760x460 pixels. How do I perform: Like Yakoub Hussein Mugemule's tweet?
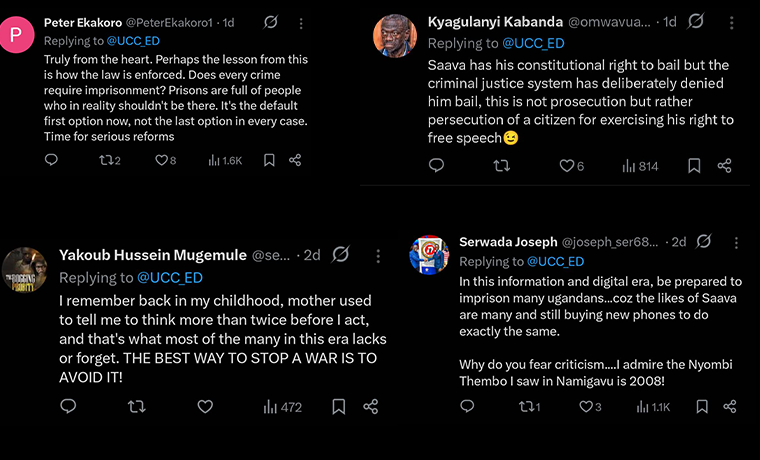click(205, 406)
